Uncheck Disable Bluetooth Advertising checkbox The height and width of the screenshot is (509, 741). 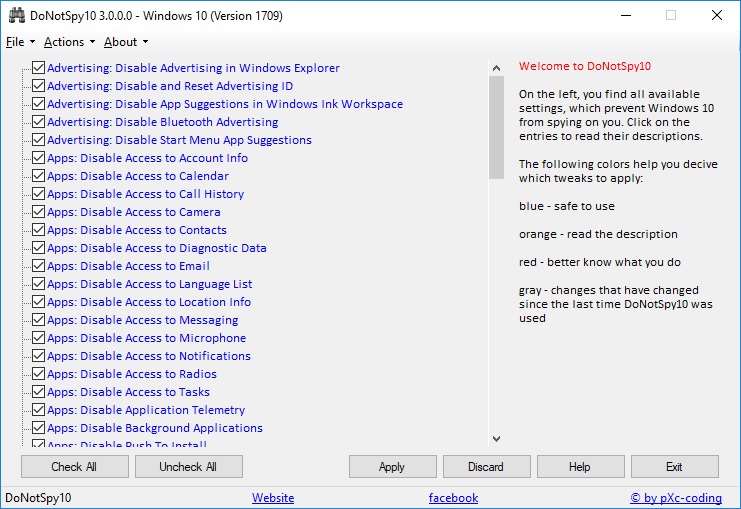click(39, 121)
